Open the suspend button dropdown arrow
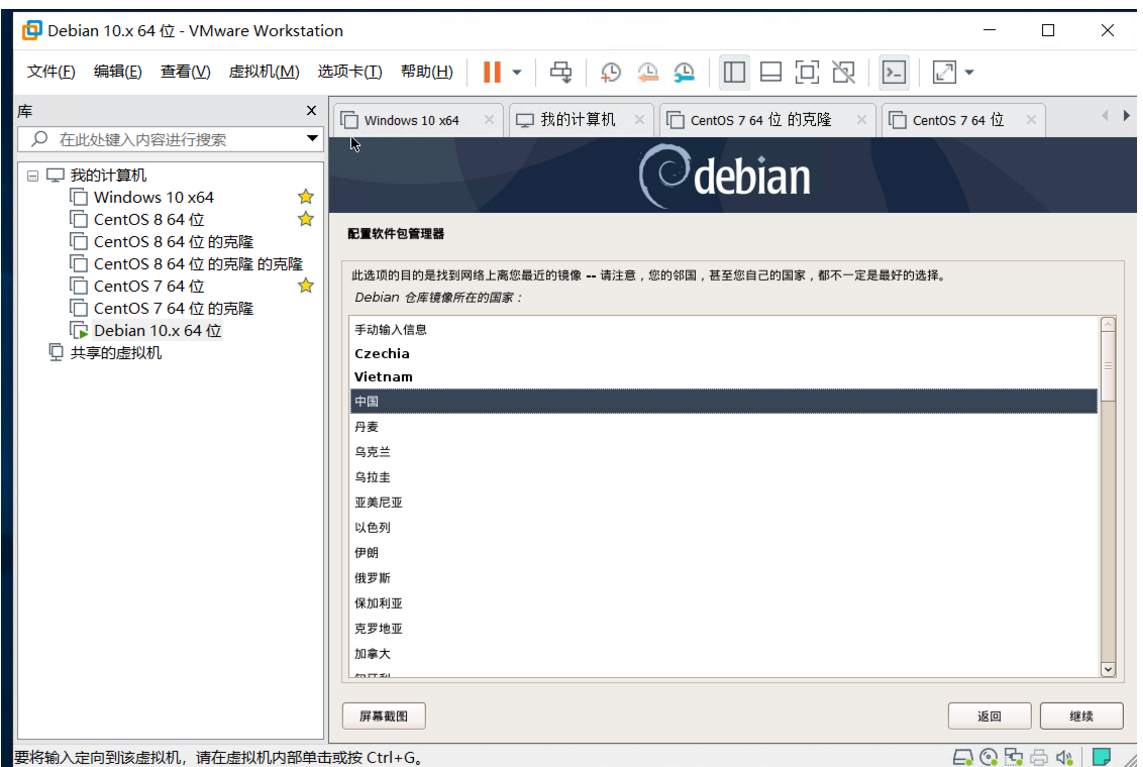Image resolution: width=1143 pixels, height=767 pixels. [516, 72]
